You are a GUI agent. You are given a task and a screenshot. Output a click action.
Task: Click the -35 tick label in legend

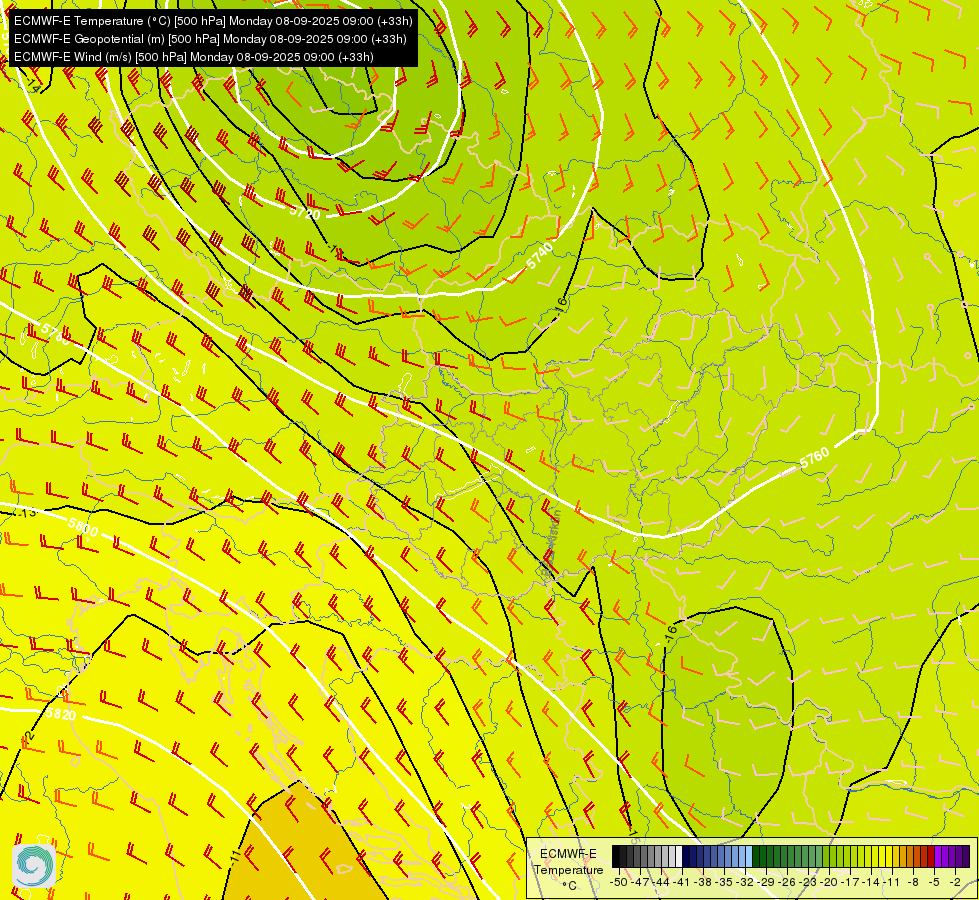coord(724,883)
